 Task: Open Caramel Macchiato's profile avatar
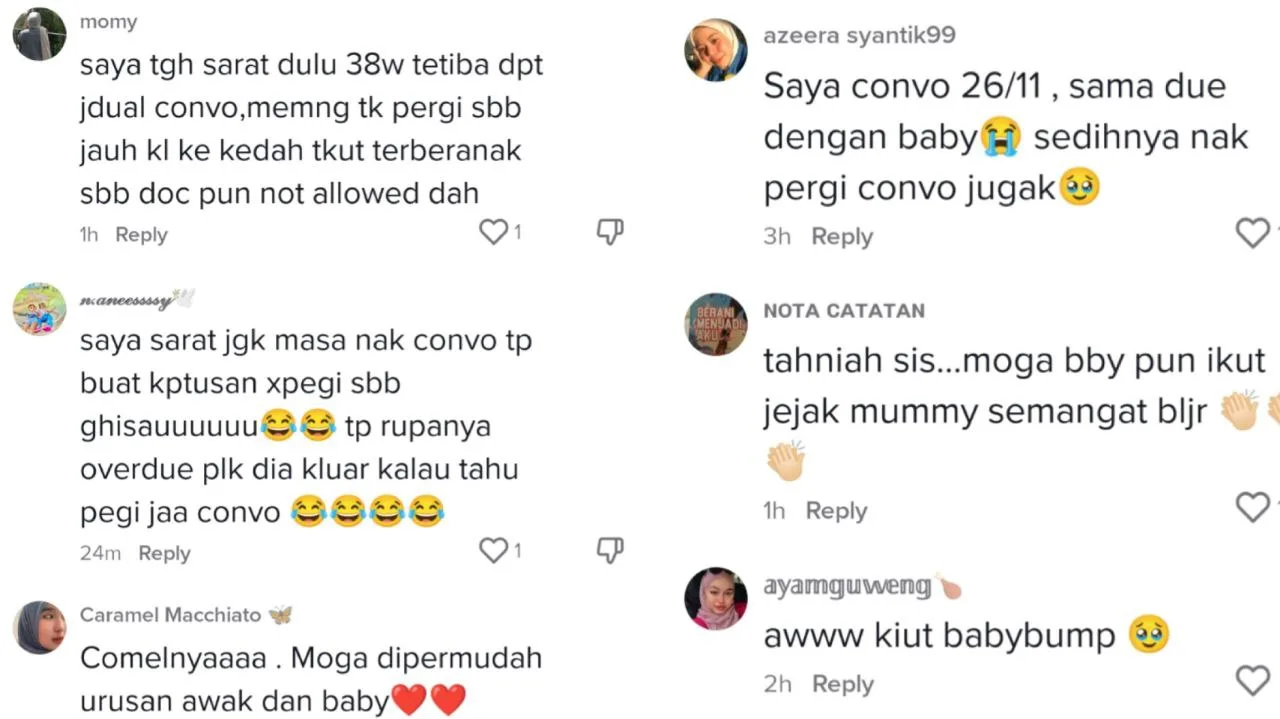pos(40,627)
